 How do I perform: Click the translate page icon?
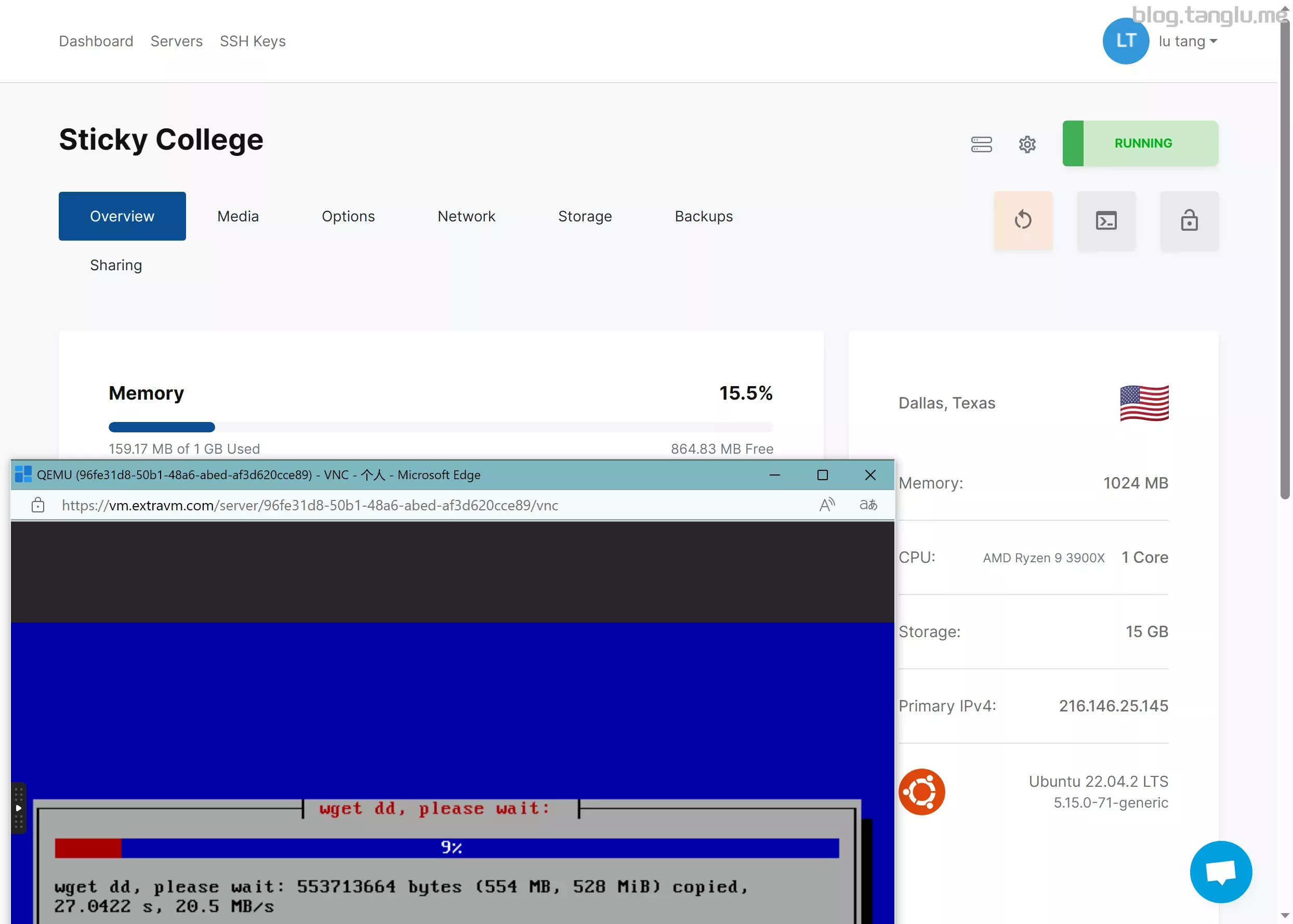[867, 505]
